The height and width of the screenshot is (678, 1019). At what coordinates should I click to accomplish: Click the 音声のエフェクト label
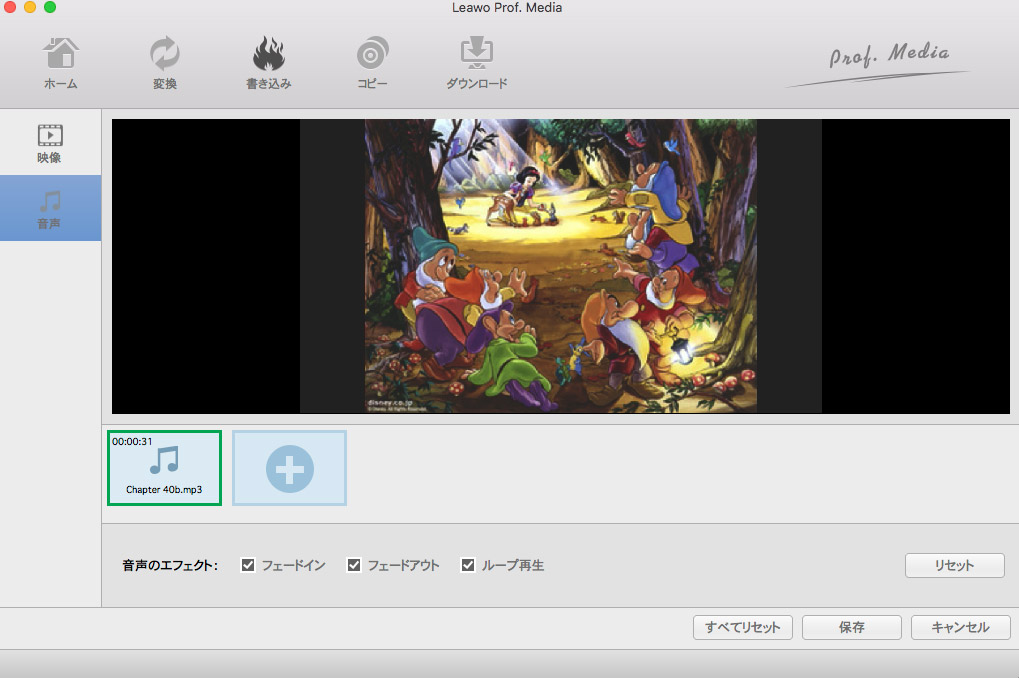tap(170, 566)
